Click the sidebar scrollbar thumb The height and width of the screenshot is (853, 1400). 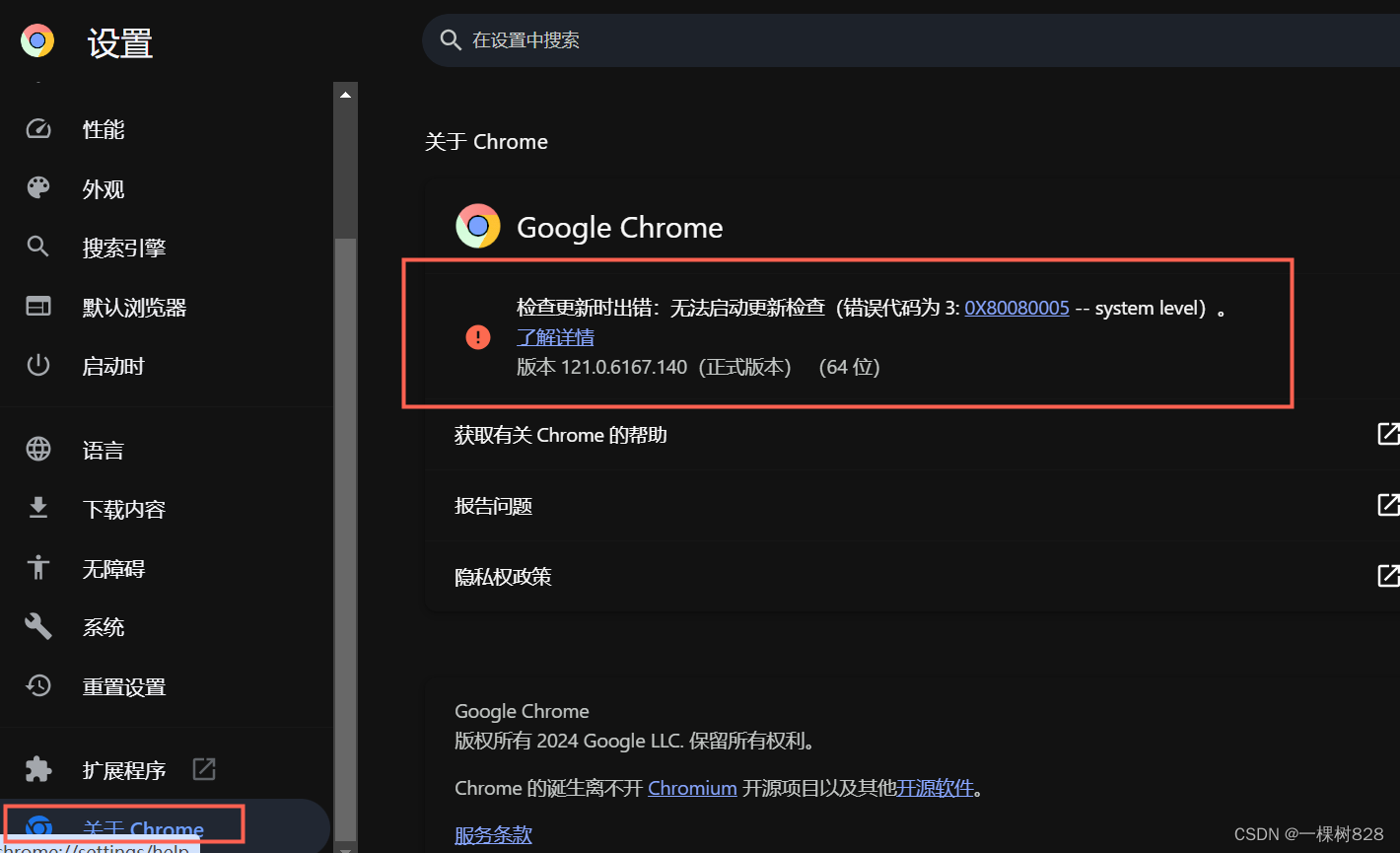pos(345,537)
